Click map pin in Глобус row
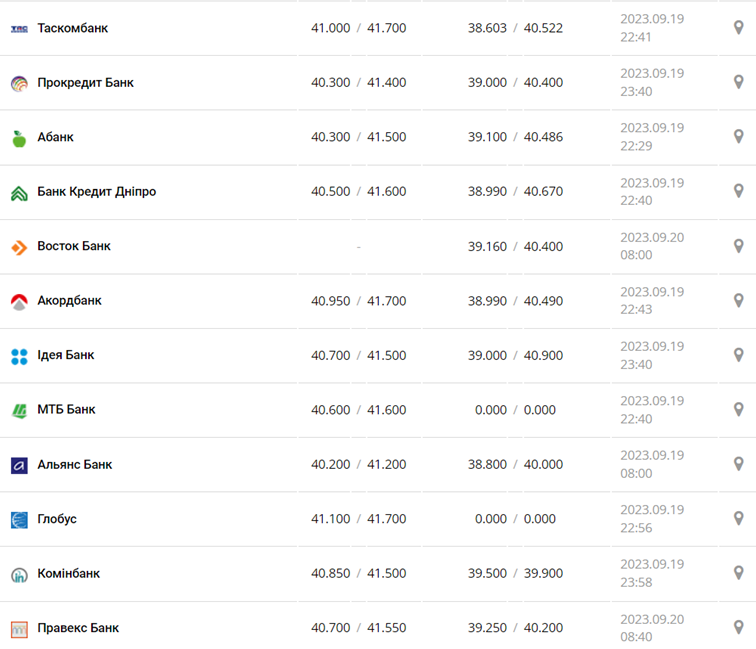Viewport: 756px width, 649px height. click(x=739, y=519)
